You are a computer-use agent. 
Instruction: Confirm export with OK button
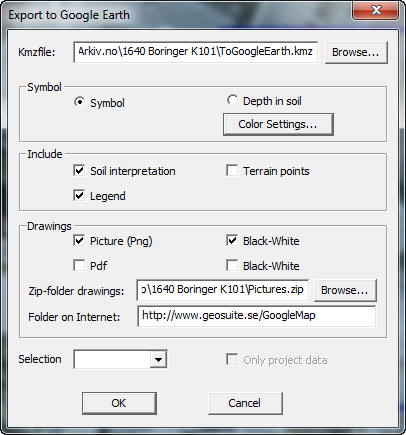point(119,403)
